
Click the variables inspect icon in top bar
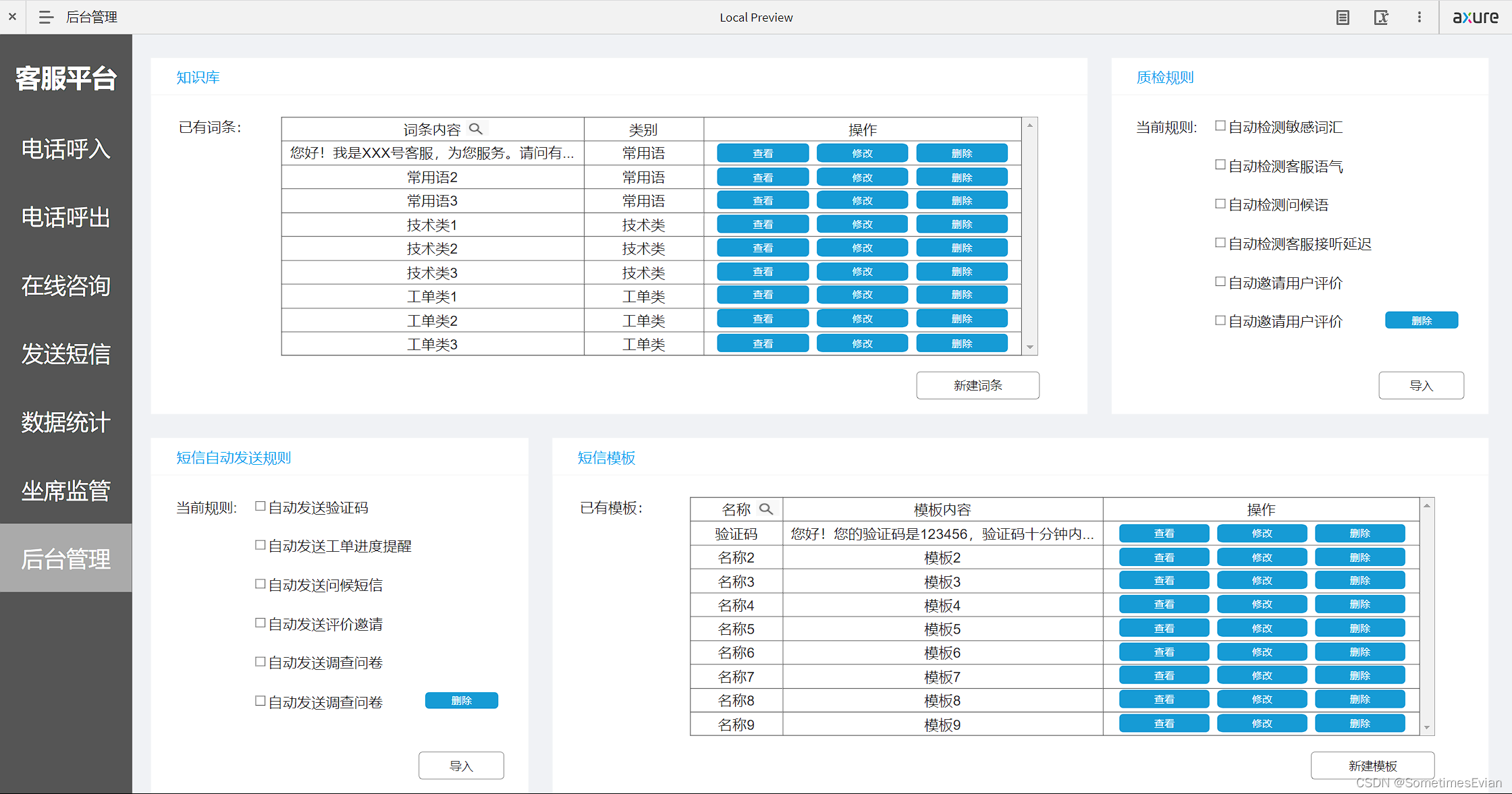[1381, 18]
